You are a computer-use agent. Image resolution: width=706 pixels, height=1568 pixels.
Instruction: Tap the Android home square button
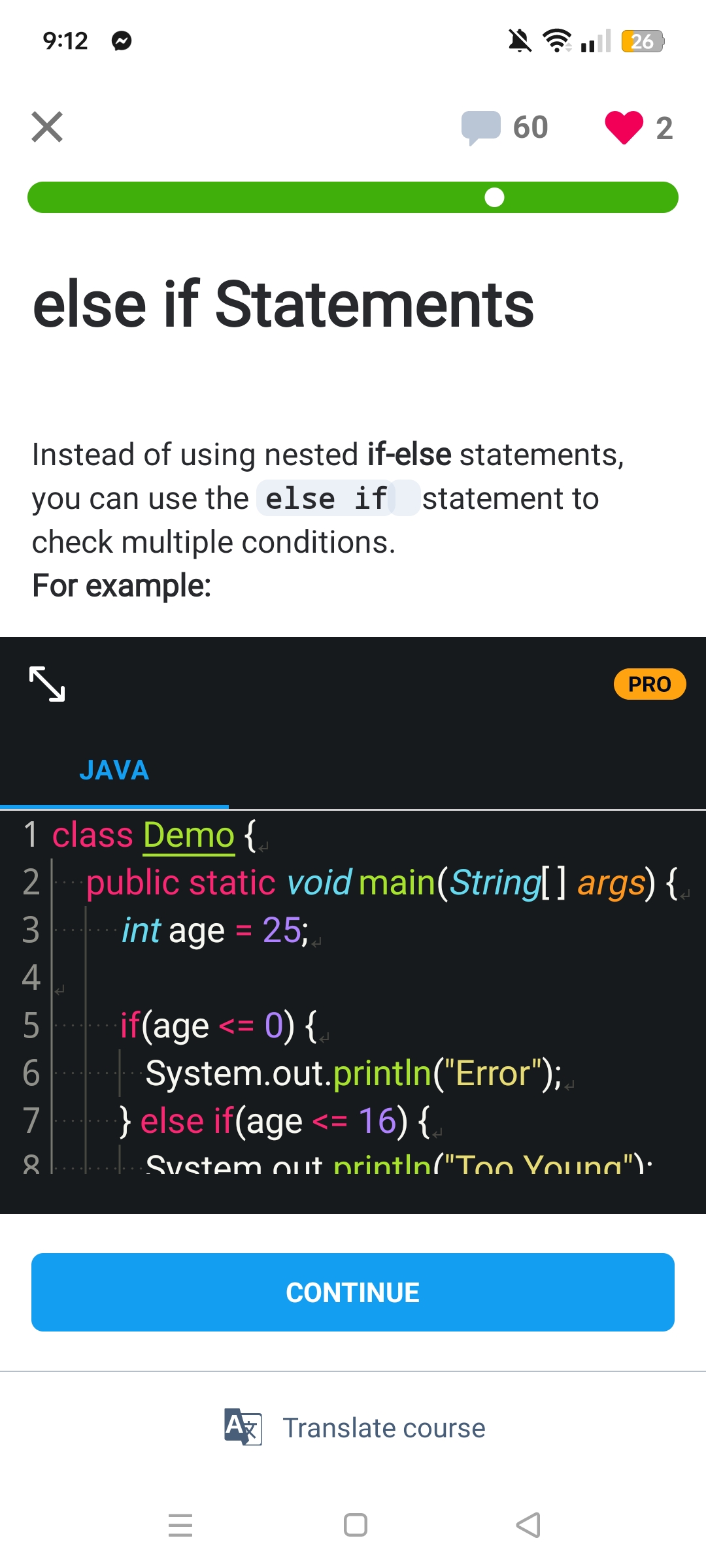[x=355, y=1525]
